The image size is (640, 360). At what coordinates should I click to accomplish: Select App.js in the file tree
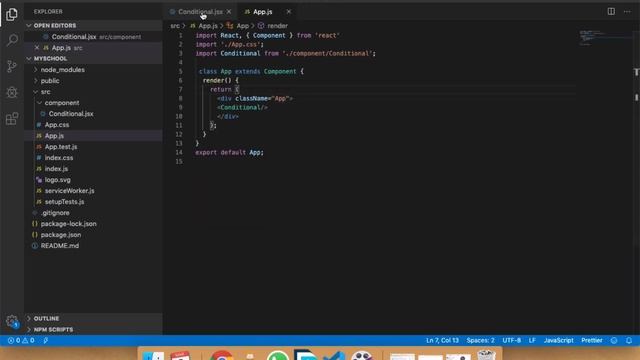click(54, 136)
